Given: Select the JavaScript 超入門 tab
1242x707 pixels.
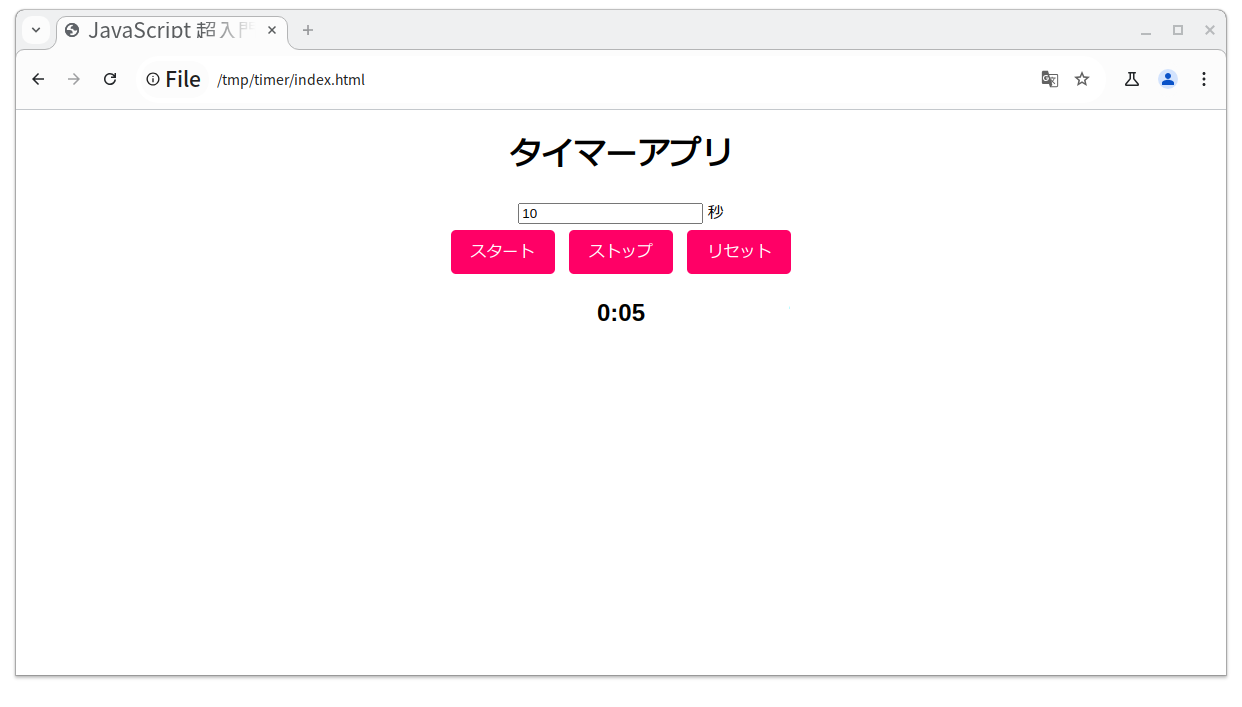Looking at the screenshot, I should (165, 30).
